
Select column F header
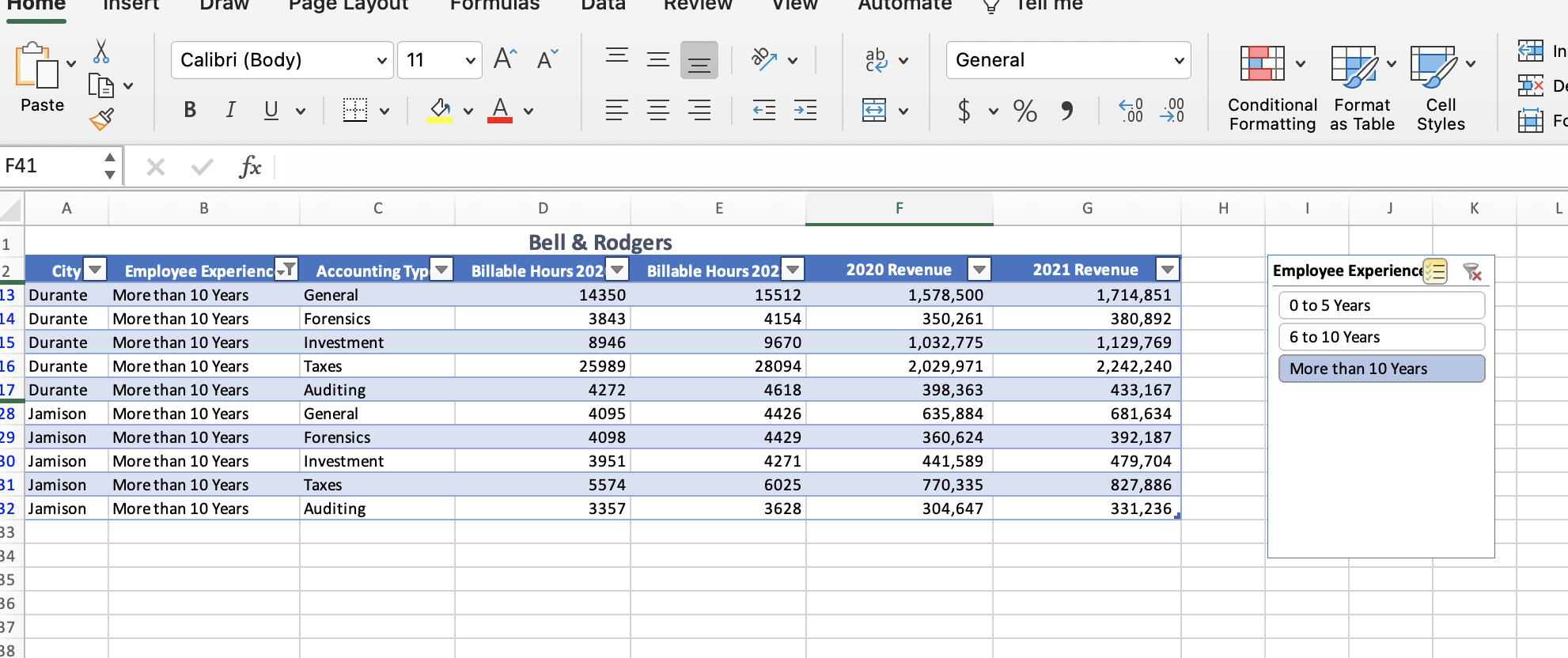tap(900, 208)
